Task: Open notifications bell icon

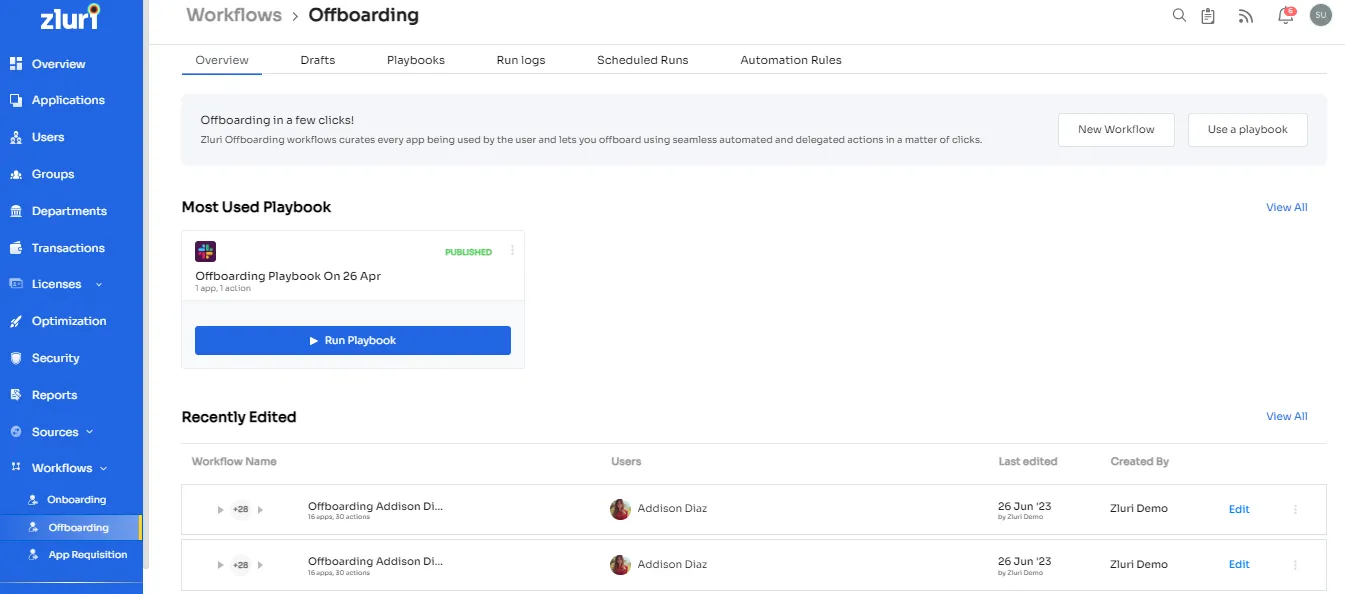Action: pos(1286,15)
